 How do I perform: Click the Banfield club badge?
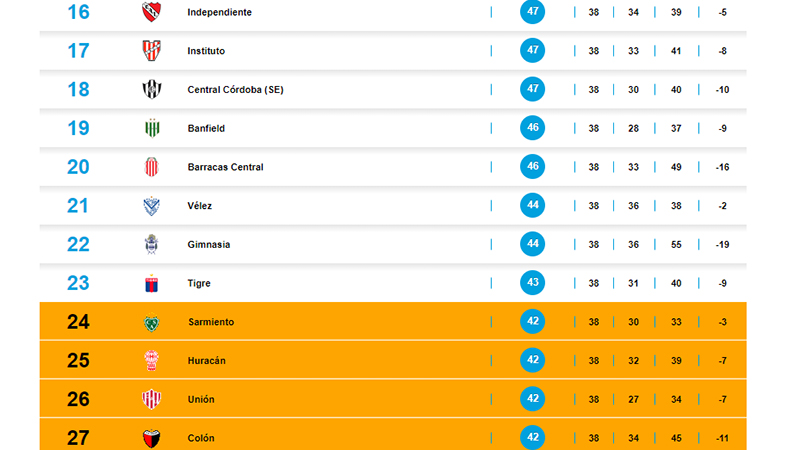pyautogui.click(x=152, y=128)
